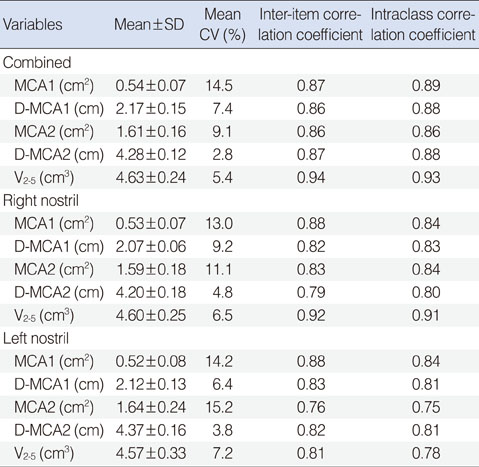The width and height of the screenshot is (479, 467).
Task: Select the 0.79 inter-item coefficient value
Action: (x=311, y=293)
